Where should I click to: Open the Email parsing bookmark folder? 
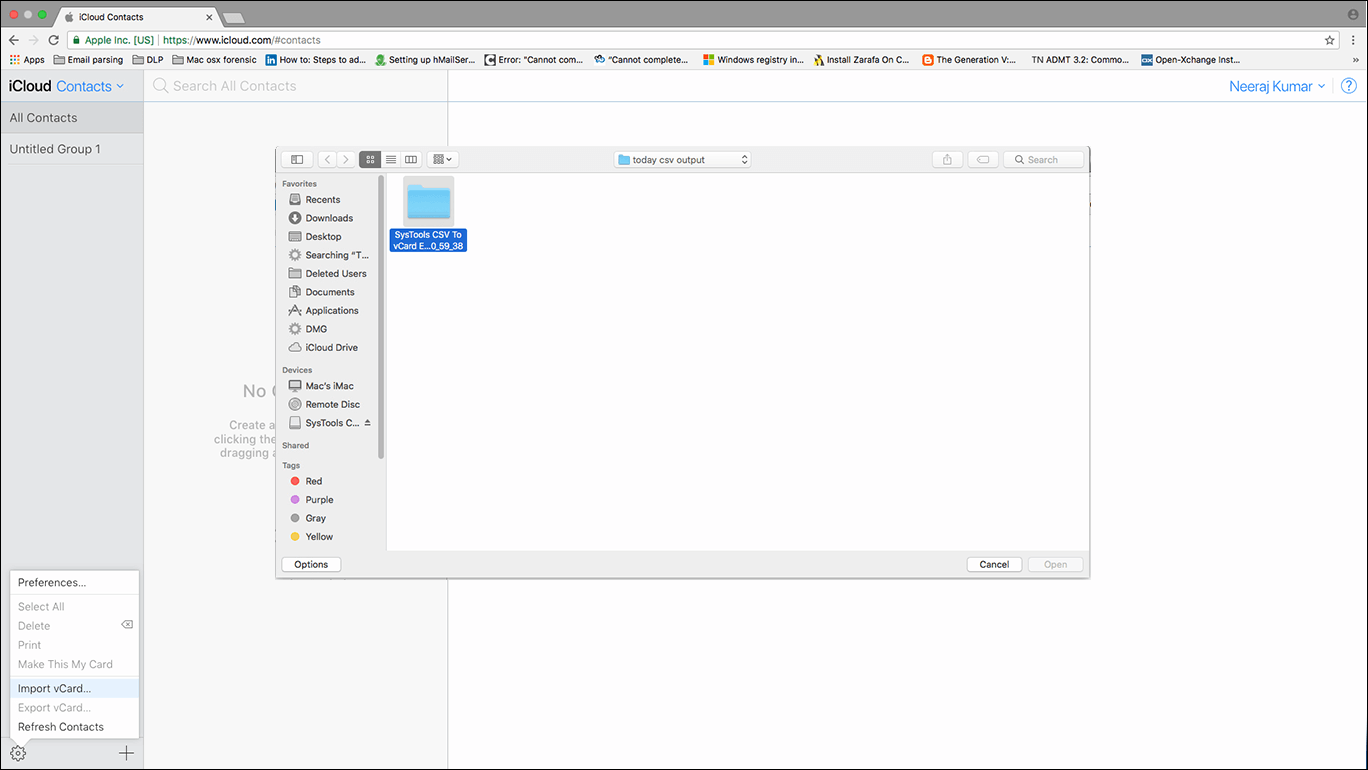point(88,60)
